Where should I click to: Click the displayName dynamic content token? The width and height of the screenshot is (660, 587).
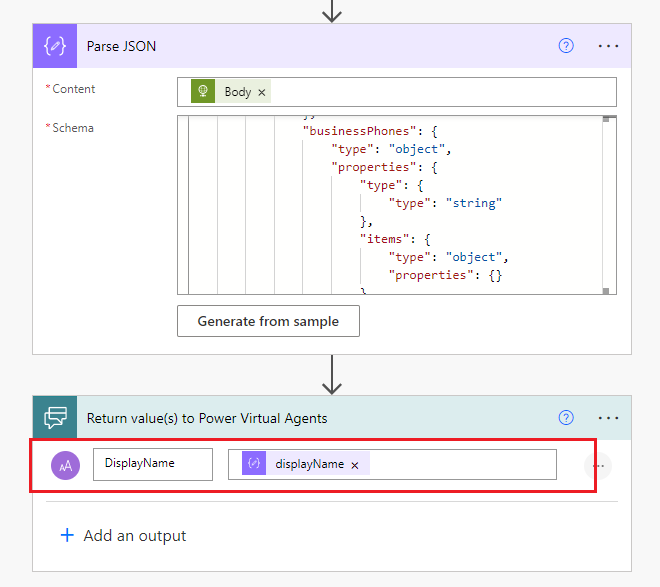coord(308,464)
